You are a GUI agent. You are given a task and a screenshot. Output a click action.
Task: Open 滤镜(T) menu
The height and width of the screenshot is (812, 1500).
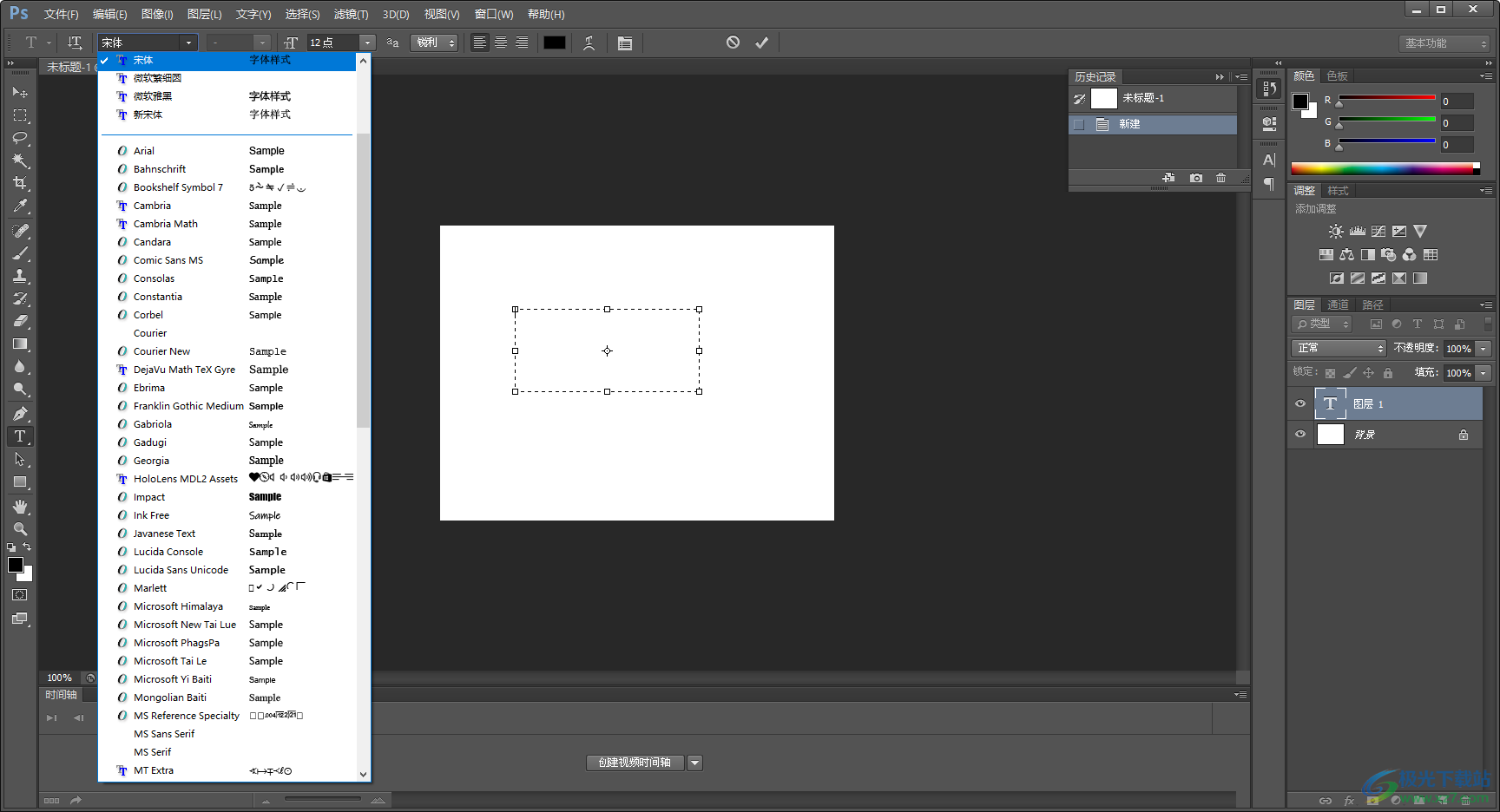click(x=351, y=14)
